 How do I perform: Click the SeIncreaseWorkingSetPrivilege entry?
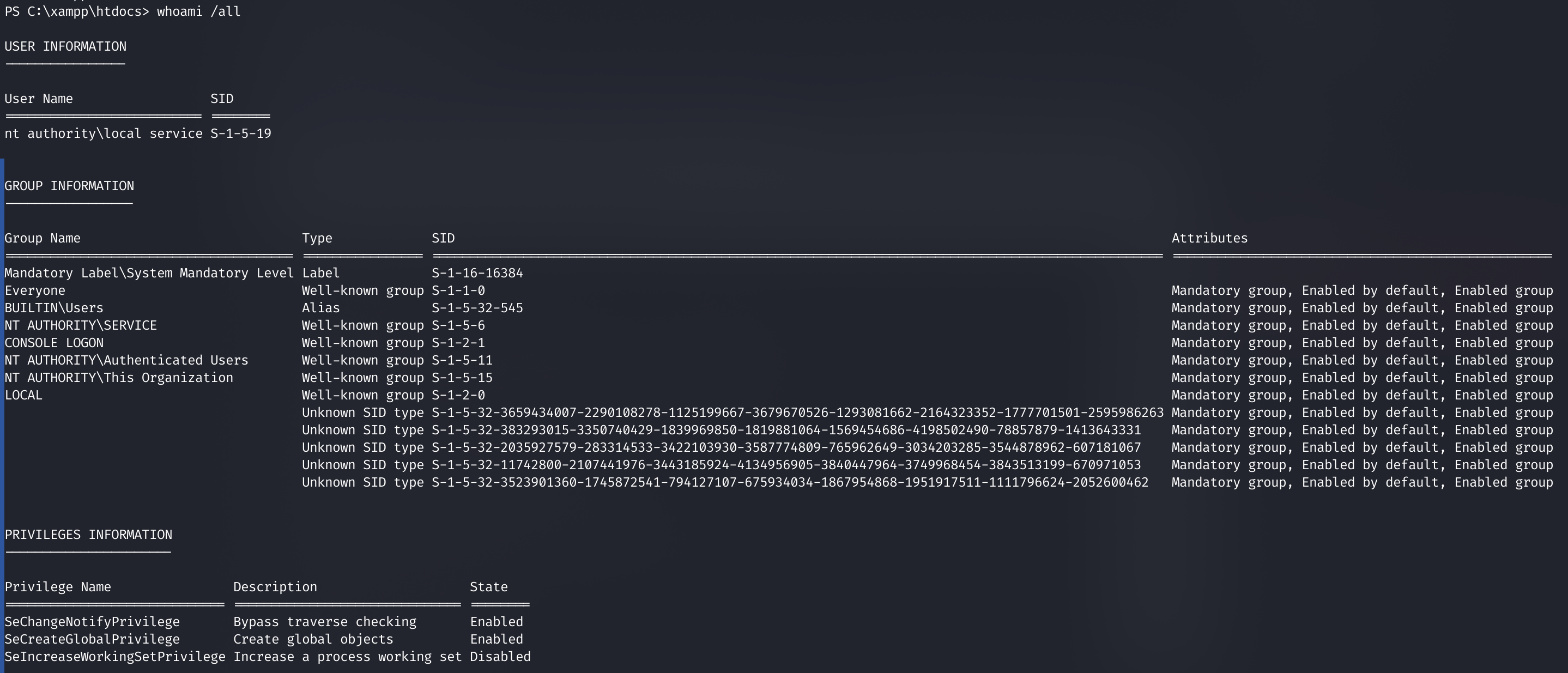(115, 657)
